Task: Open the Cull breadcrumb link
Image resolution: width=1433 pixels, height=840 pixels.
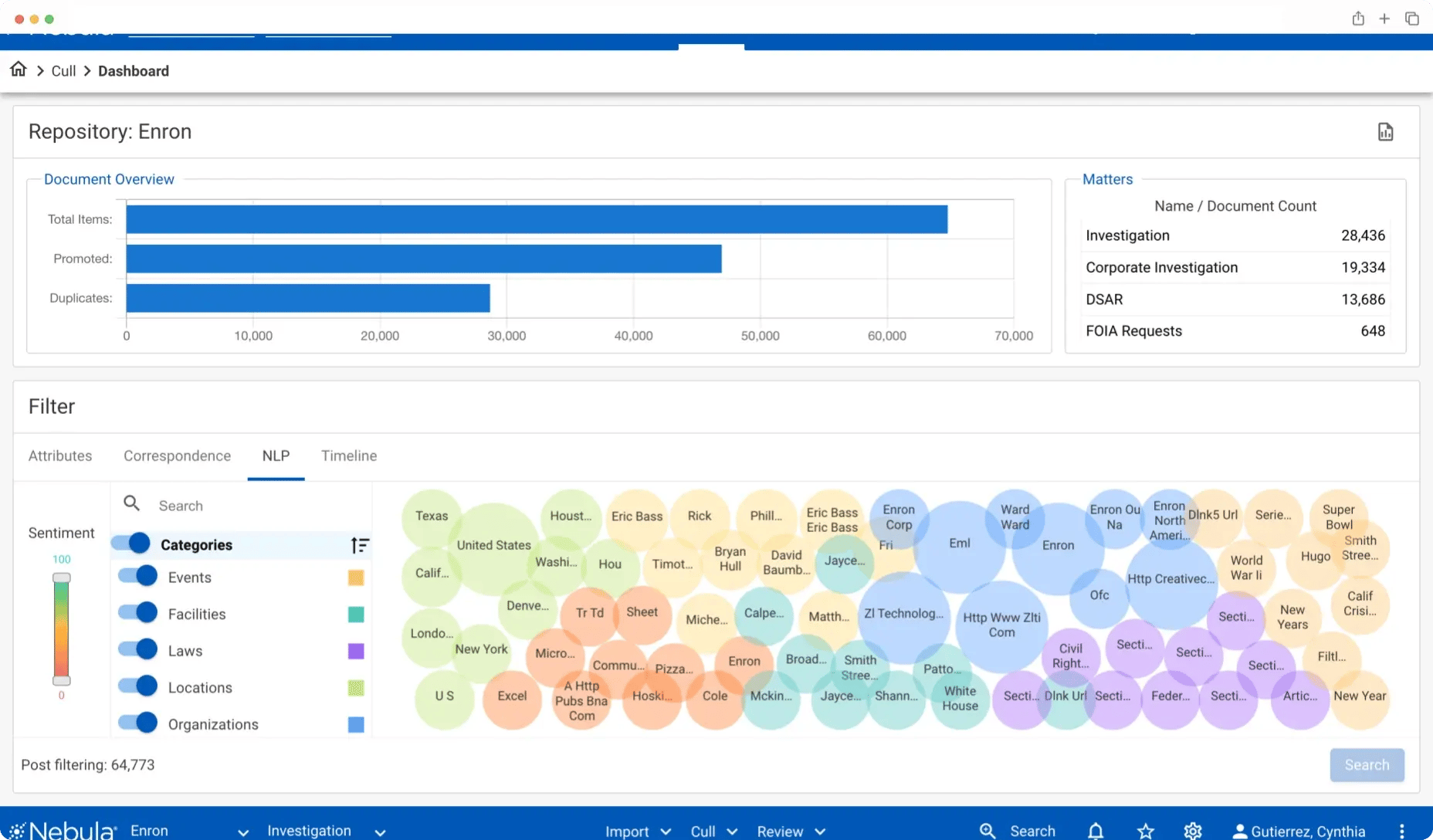Action: click(63, 70)
